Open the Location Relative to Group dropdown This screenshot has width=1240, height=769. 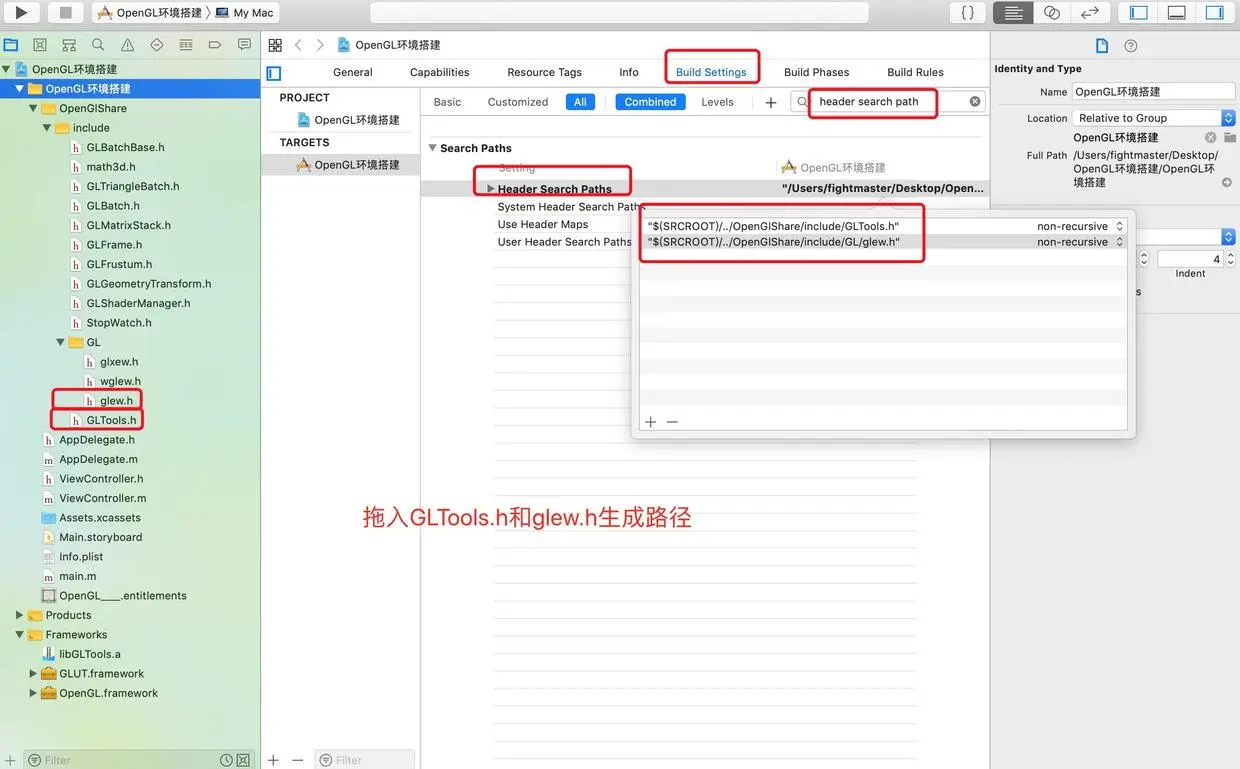click(1154, 118)
